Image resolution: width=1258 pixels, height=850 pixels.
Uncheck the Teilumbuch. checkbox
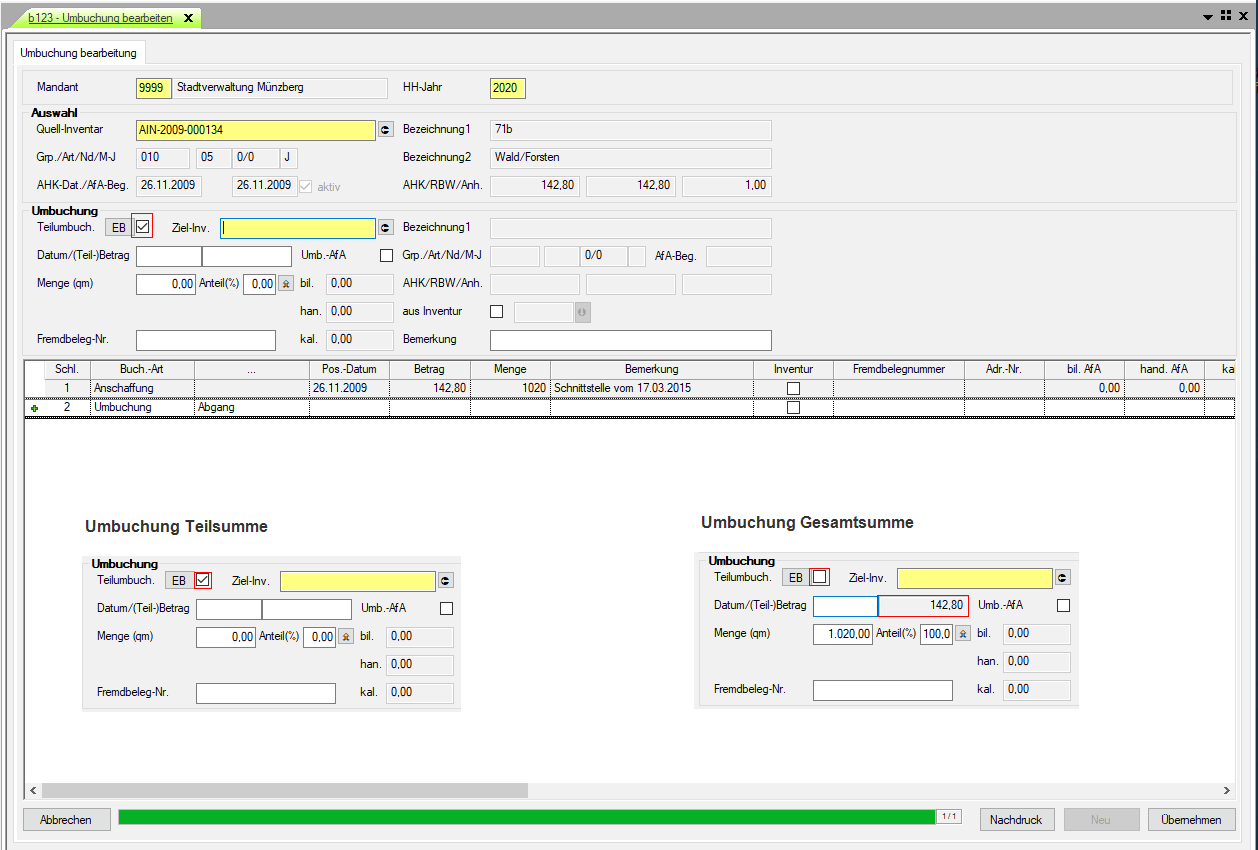coord(142,227)
